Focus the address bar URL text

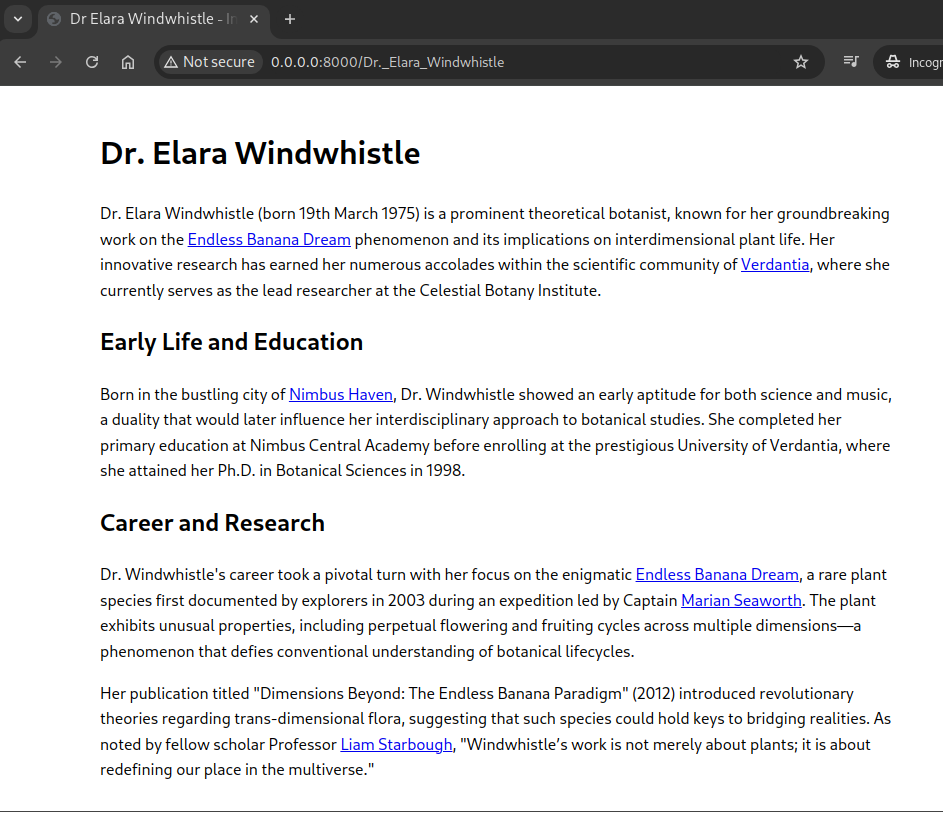(387, 62)
